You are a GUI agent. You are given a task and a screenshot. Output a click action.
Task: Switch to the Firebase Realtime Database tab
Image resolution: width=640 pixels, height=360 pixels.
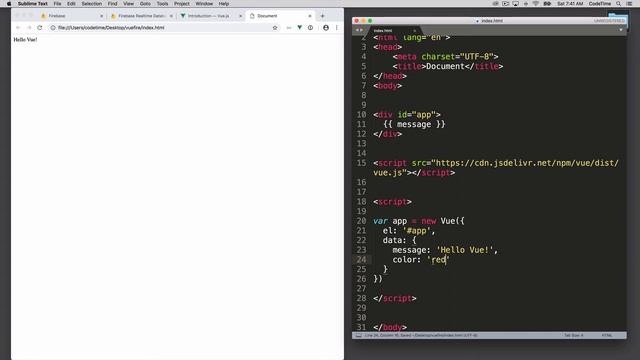click(141, 16)
